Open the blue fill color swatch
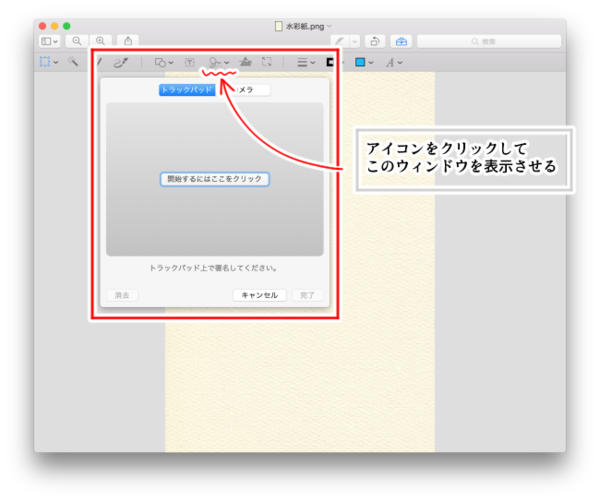600x501 pixels. click(362, 62)
